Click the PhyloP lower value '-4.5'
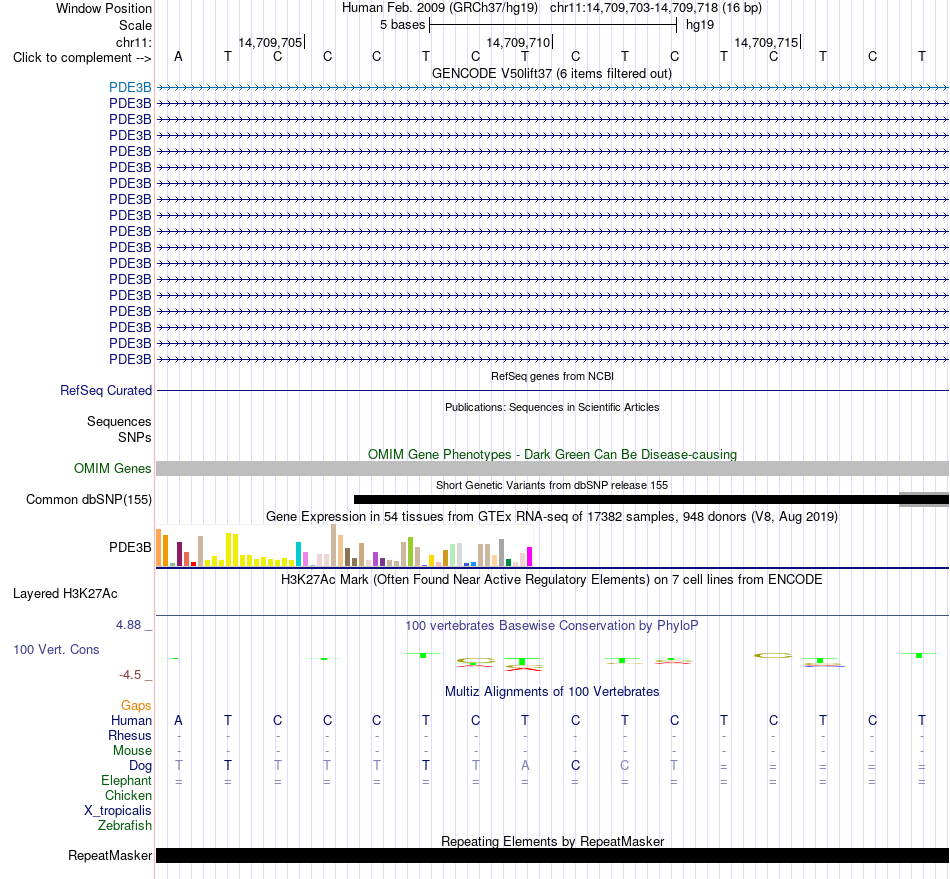Screen dimensions: 950x879 (130, 675)
